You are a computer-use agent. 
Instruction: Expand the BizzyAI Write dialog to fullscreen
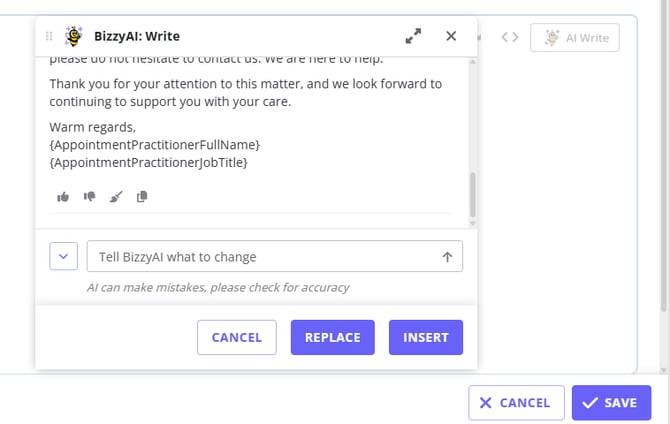coord(413,36)
